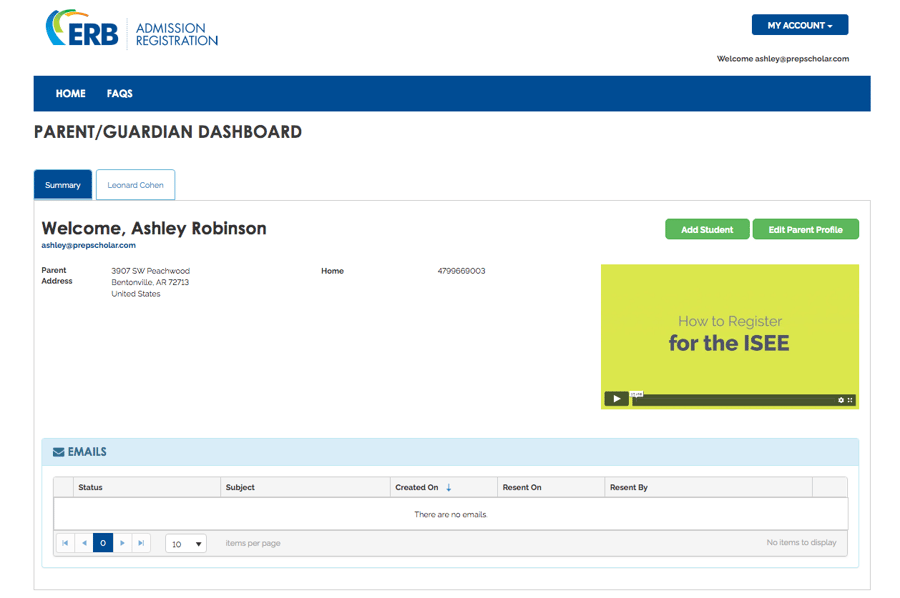The width and height of the screenshot is (900, 598).
Task: Open the FAQS navigation item
Action: pos(119,94)
